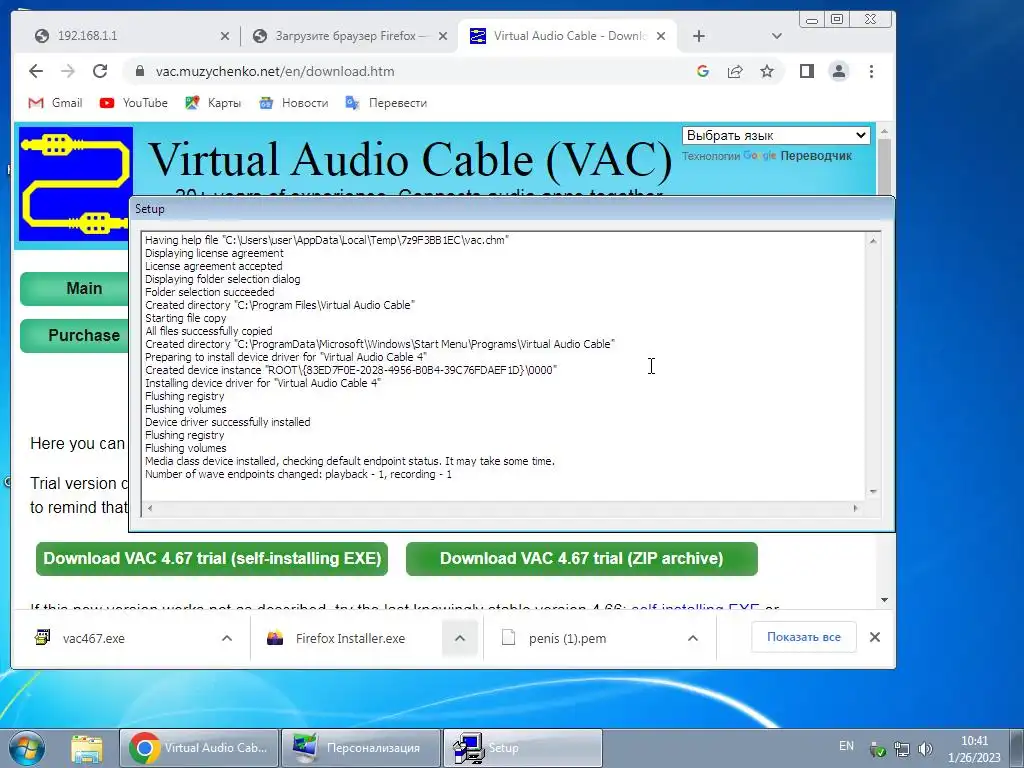1024x768 pixels.
Task: Click the EN language indicator
Action: 846,746
